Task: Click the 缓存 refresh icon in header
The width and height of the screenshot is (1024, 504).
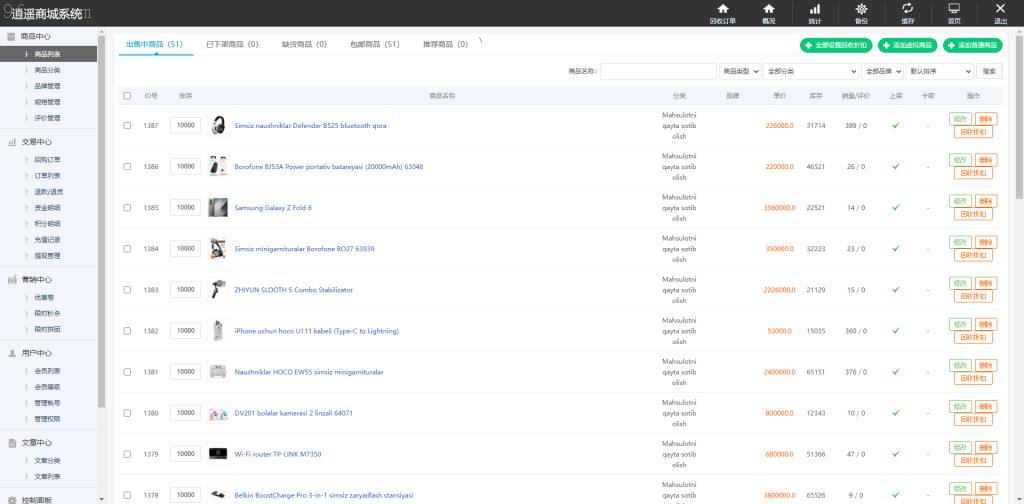Action: point(907,10)
